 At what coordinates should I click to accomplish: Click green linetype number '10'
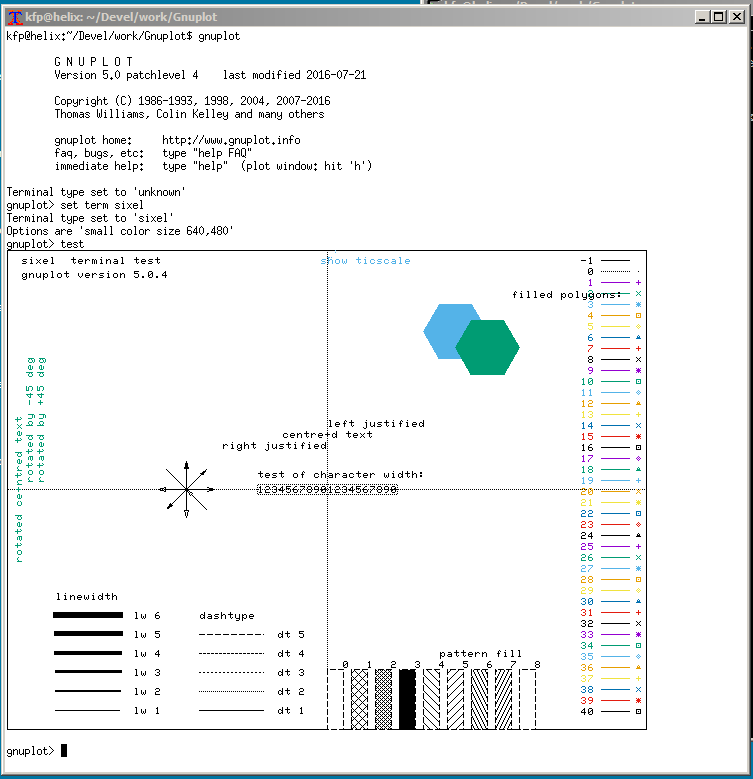tap(587, 382)
